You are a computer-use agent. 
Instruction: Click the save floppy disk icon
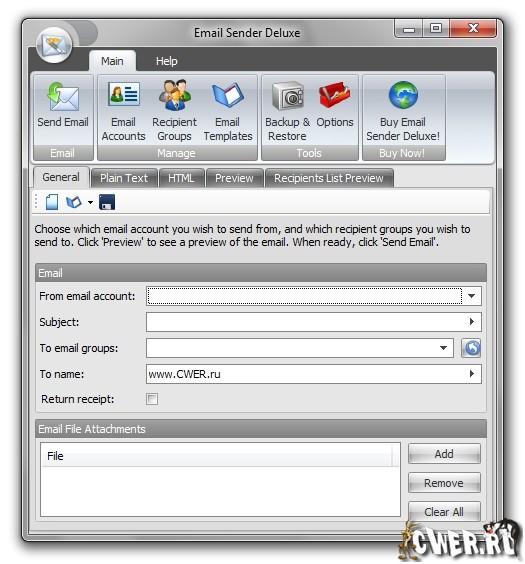tap(107, 202)
